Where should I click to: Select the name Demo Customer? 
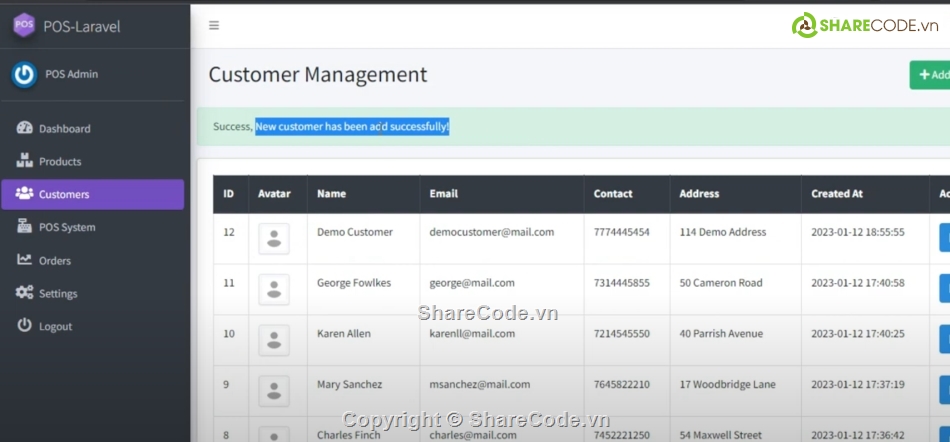[355, 232]
